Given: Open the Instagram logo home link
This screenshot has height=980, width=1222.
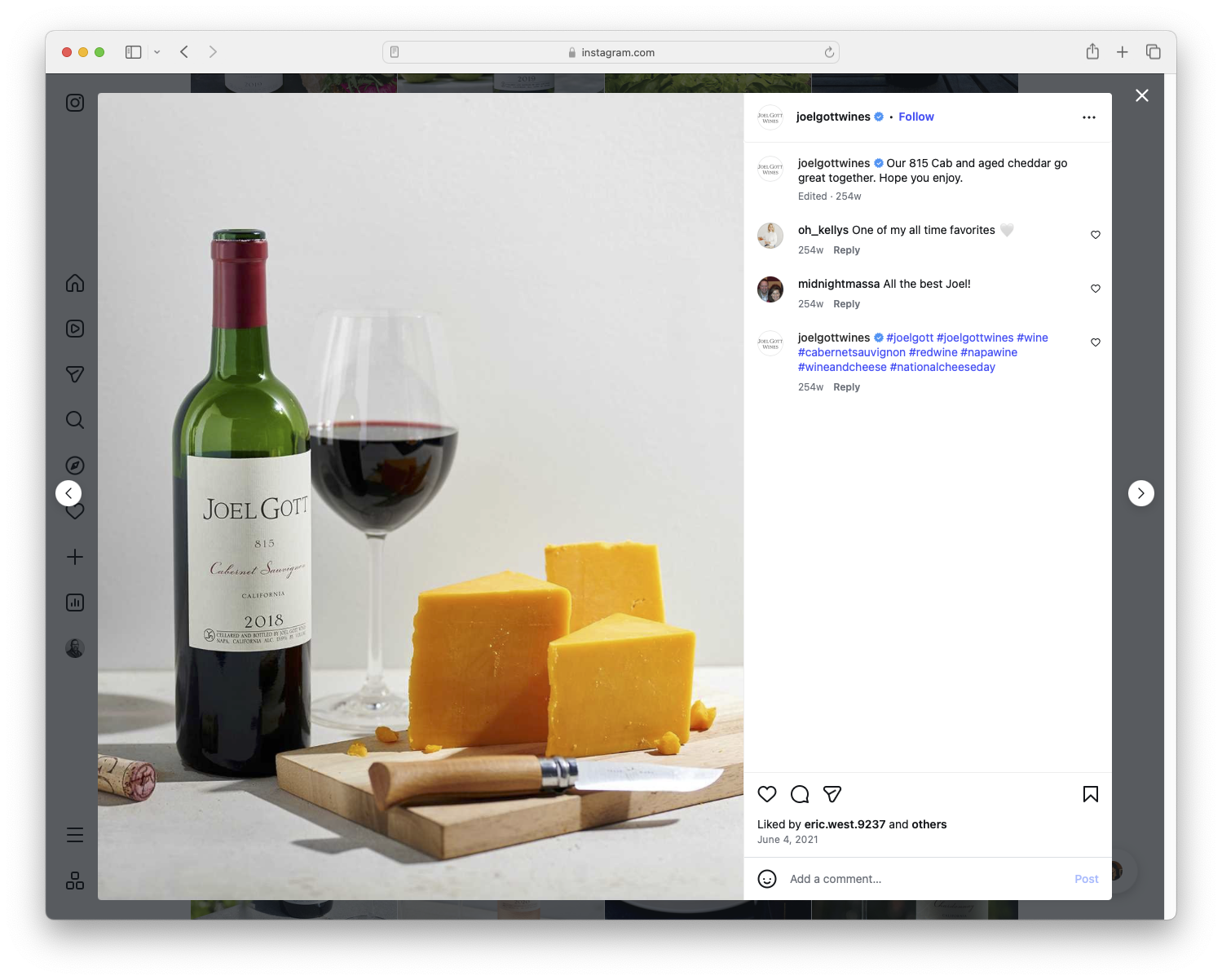Looking at the screenshot, I should coord(75,103).
